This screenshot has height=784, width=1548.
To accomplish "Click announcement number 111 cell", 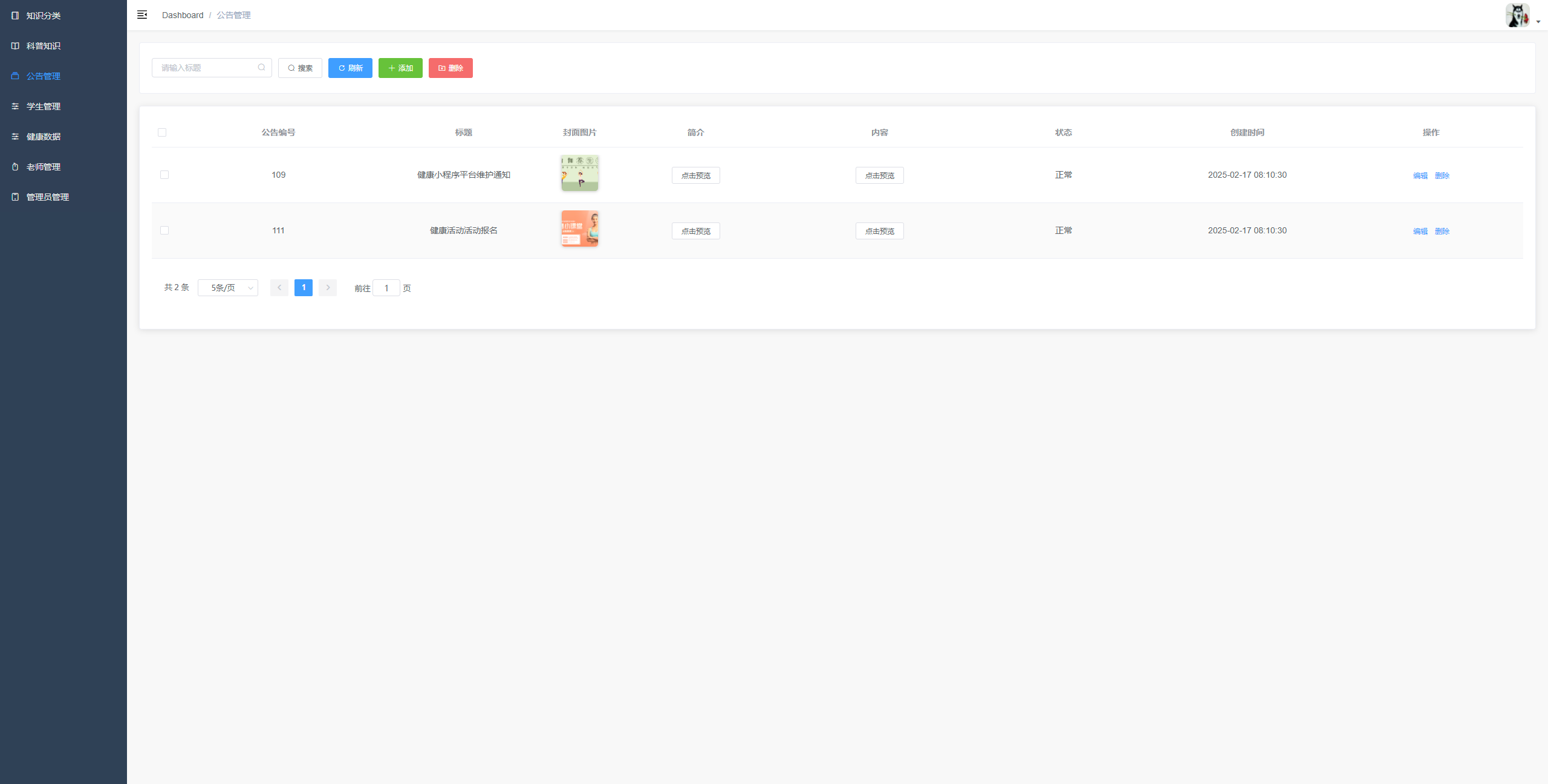I will 278,230.
